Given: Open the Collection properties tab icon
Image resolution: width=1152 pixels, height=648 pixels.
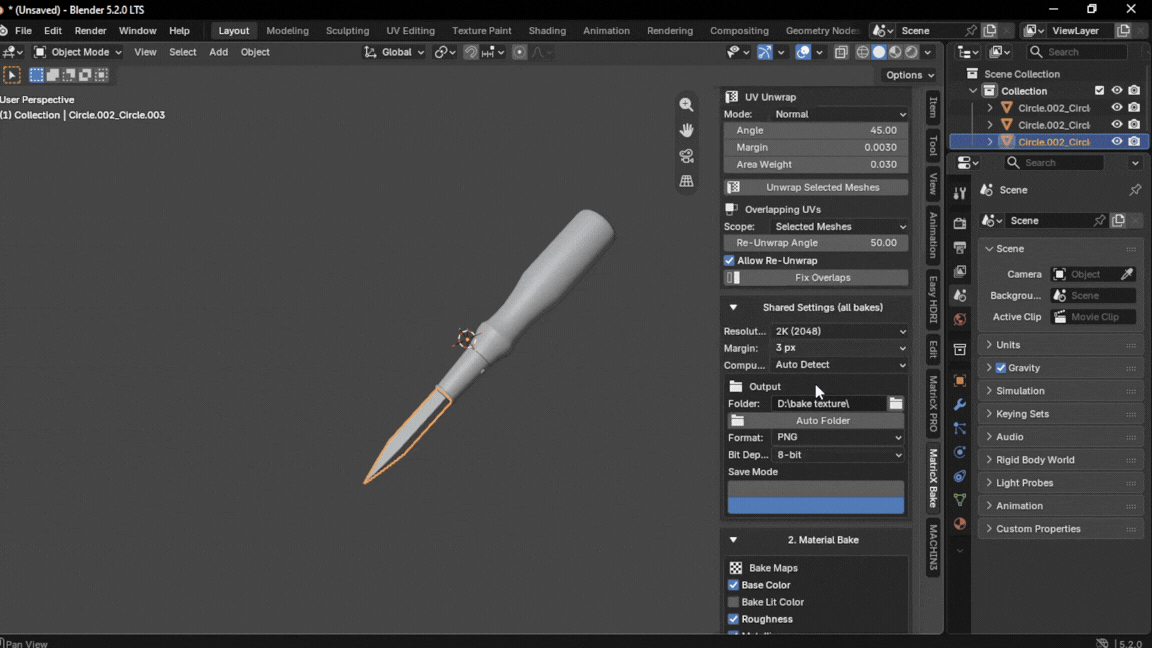Looking at the screenshot, I should click(960, 350).
